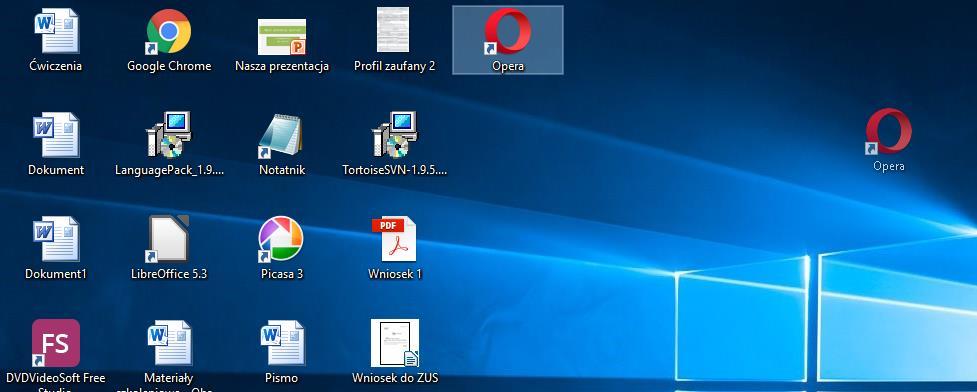The image size is (977, 392).
Task: Click the LibreOffice 5.3 label text
Action: tap(169, 274)
